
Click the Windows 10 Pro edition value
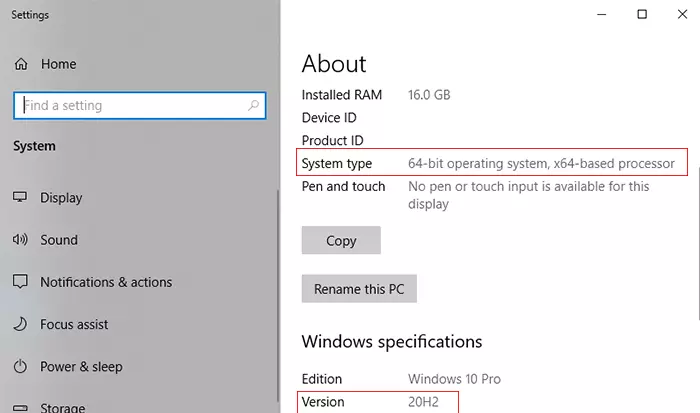click(454, 379)
